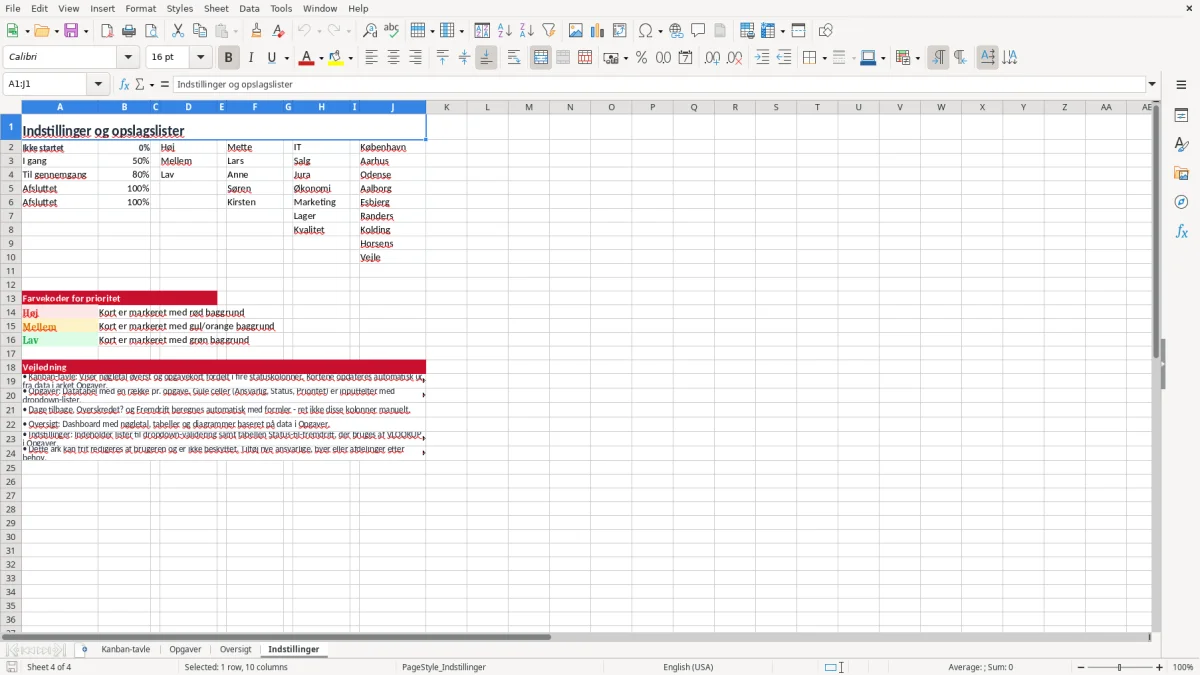Click the Cut scissors icon
This screenshot has width=1200, height=675.
pos(178,31)
